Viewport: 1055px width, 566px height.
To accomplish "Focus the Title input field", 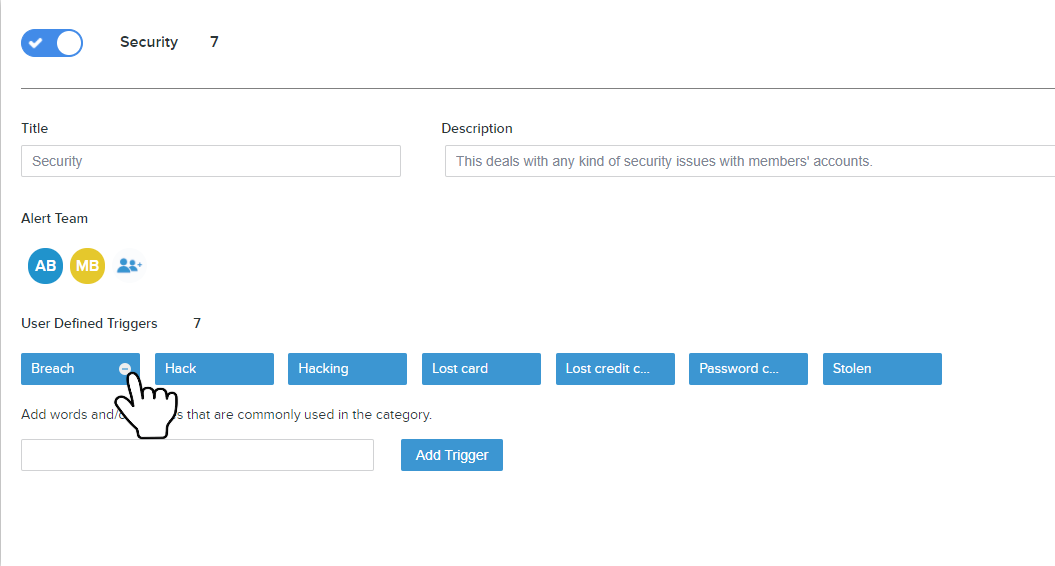I will [210, 161].
